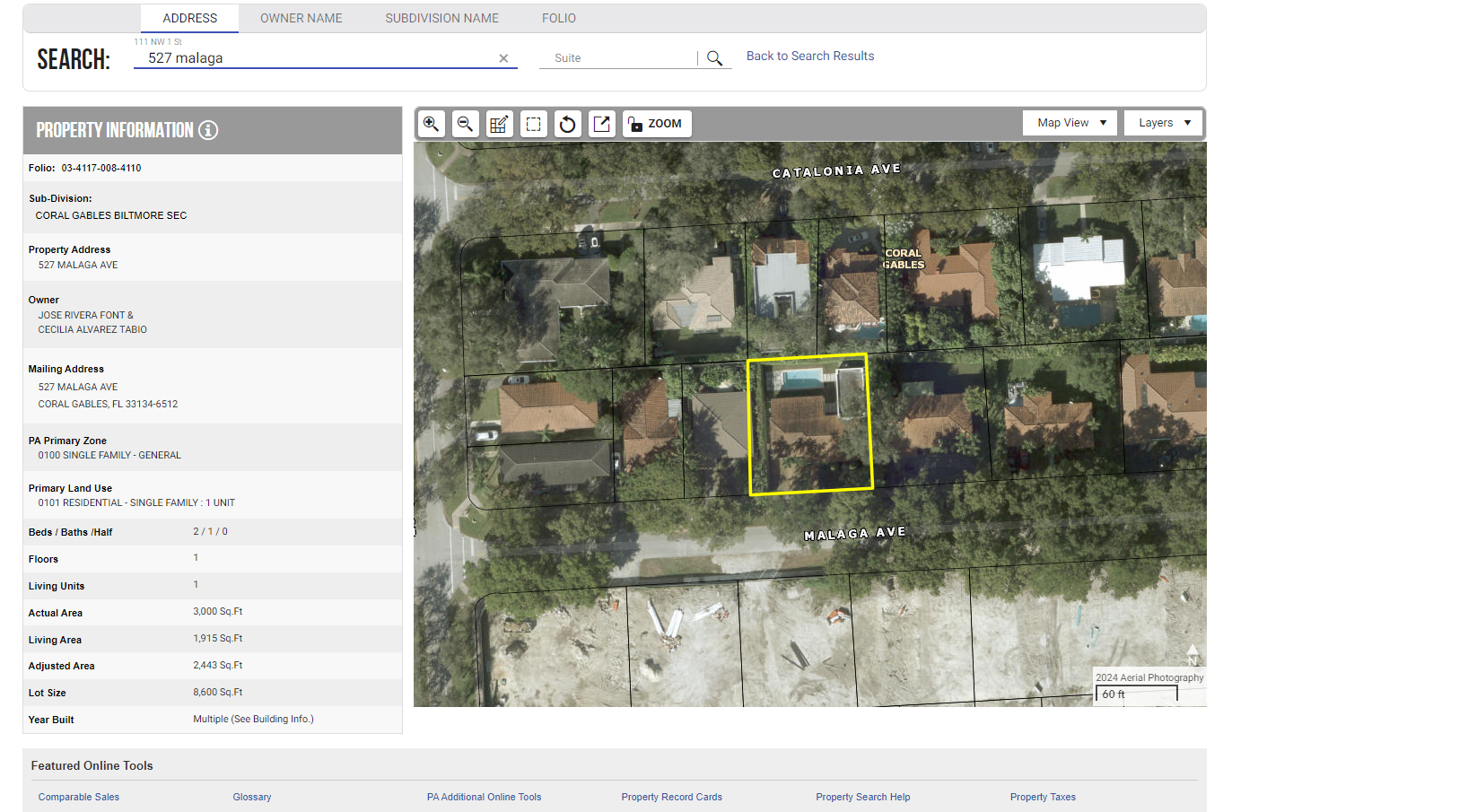Select the Folio search tab
The width and height of the screenshot is (1459, 812).
[x=558, y=18]
